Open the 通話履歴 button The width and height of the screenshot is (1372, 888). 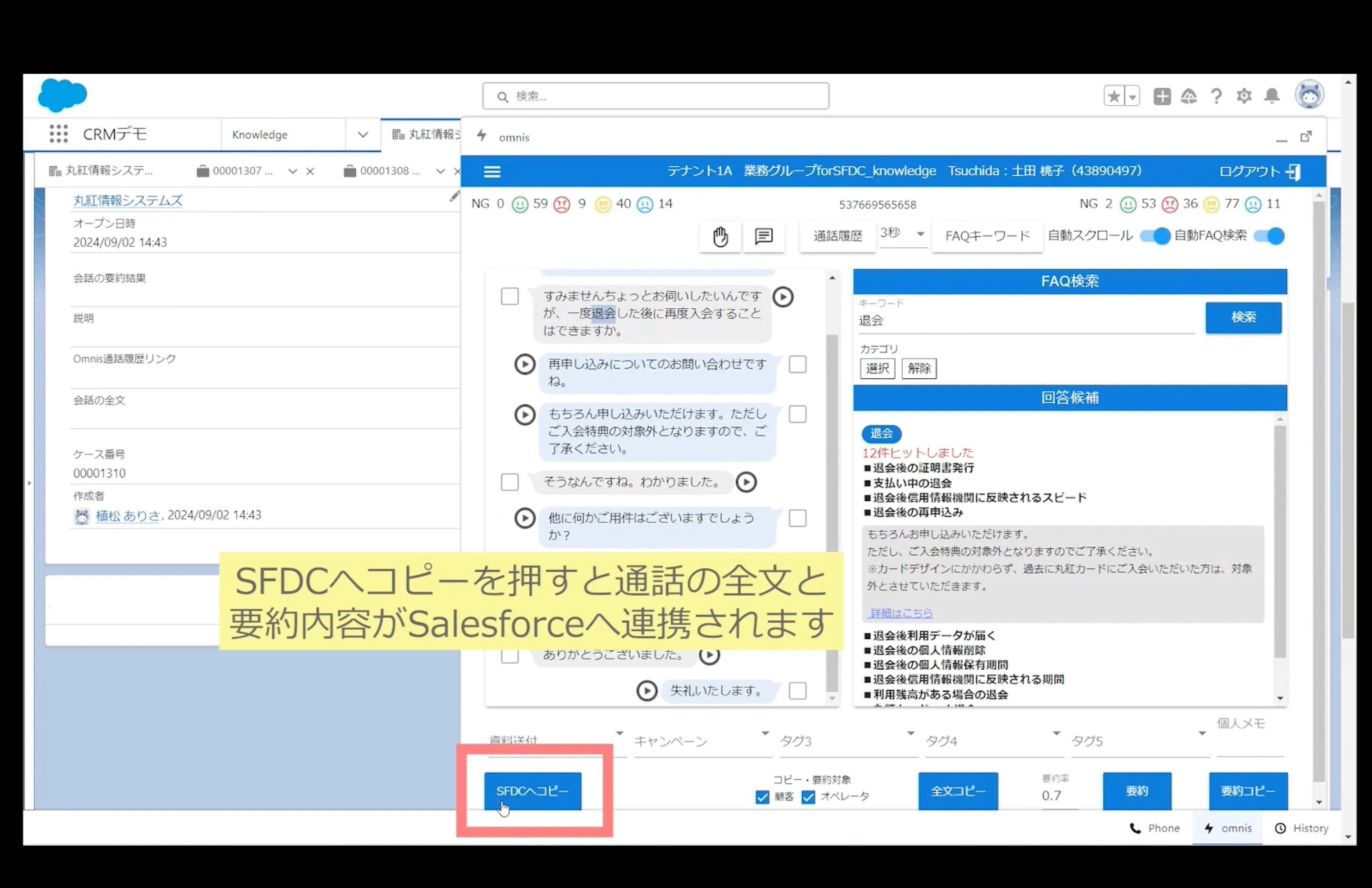[837, 236]
